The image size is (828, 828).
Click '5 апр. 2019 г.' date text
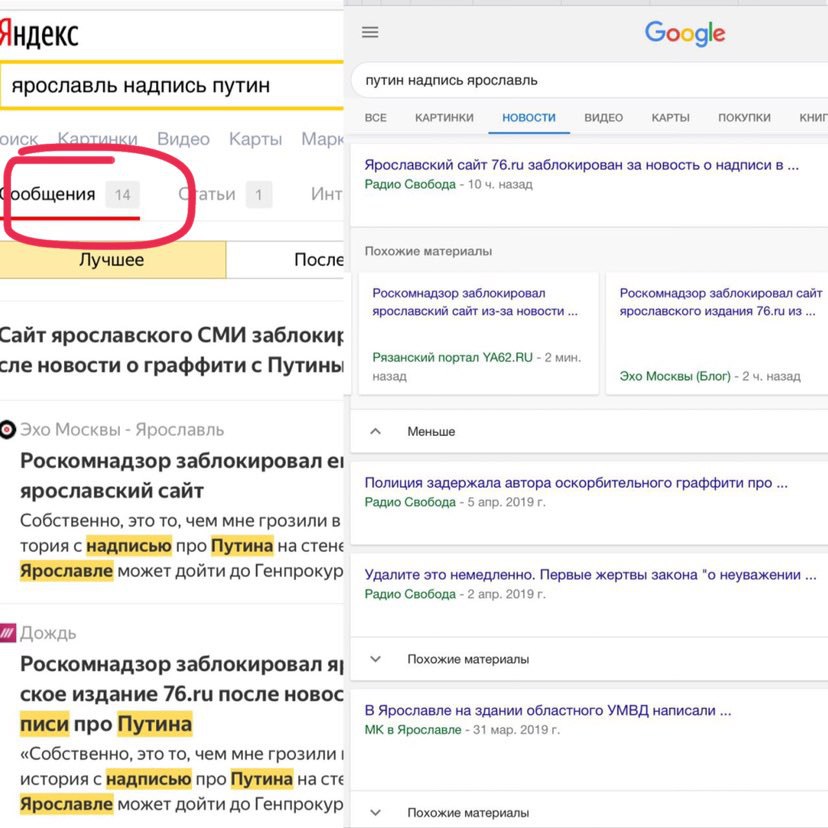(506, 502)
